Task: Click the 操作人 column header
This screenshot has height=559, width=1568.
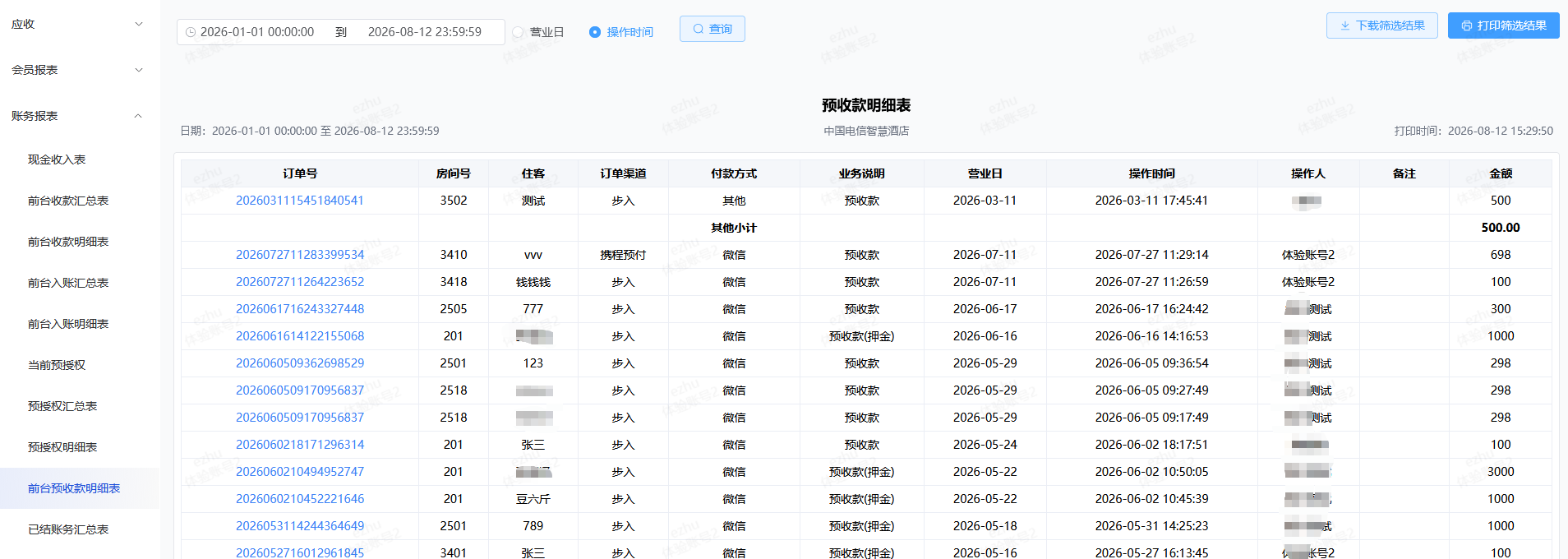Action: [1308, 173]
